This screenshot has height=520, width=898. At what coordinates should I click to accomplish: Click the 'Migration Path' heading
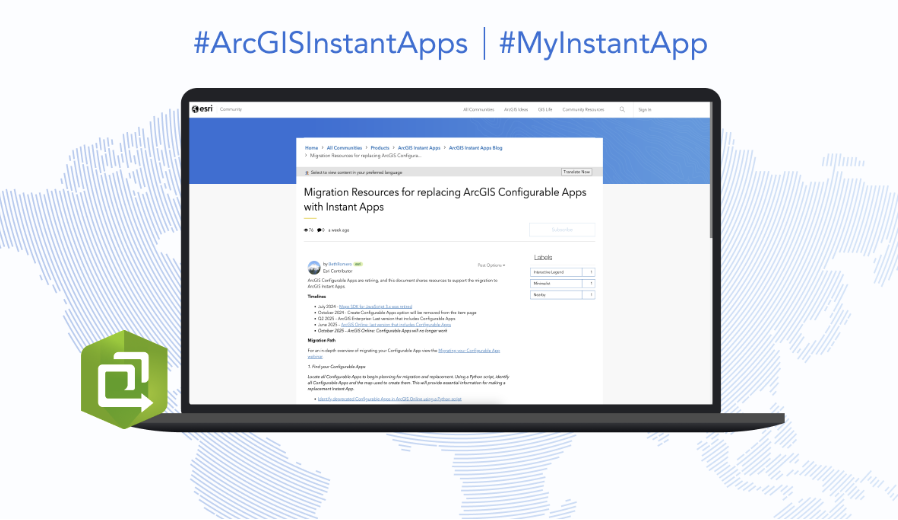pyautogui.click(x=321, y=340)
